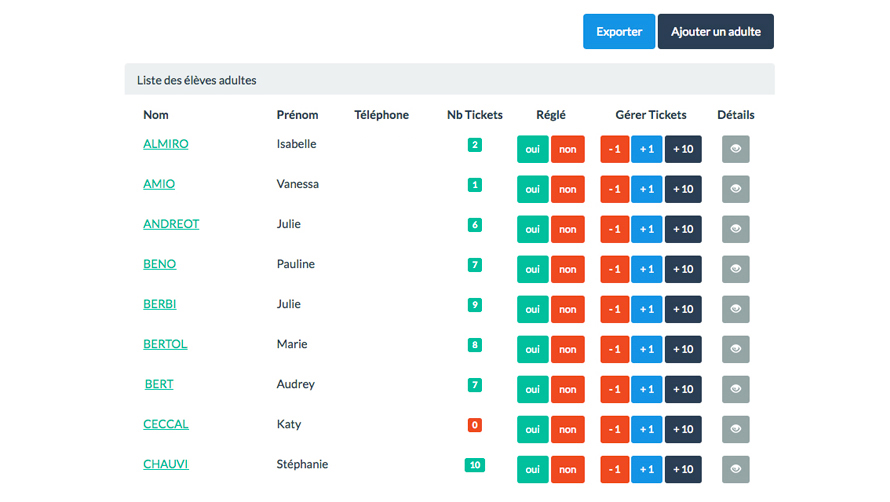Set CECCAL réglé to non
Image resolution: width=890 pixels, height=502 pixels.
(x=568, y=429)
